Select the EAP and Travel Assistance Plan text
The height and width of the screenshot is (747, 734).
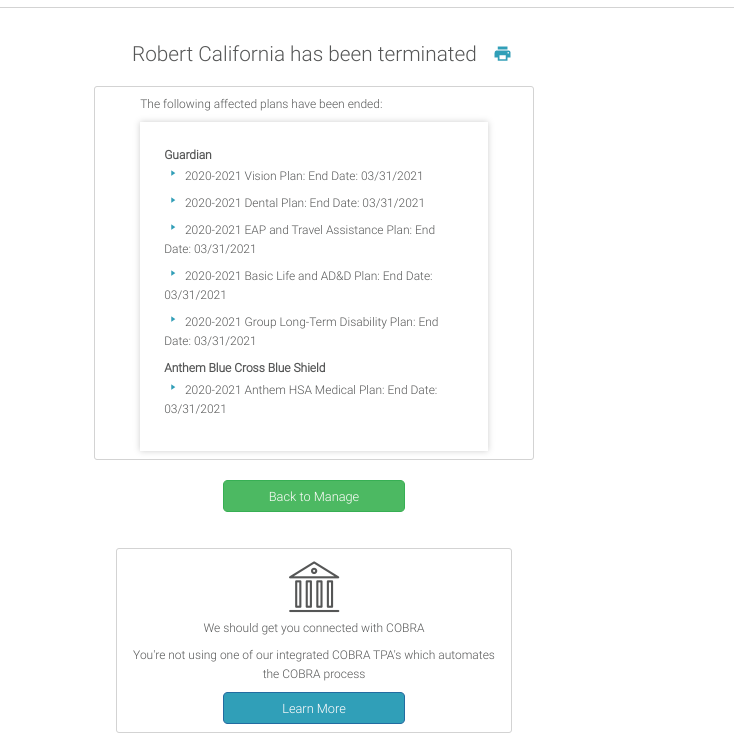coord(308,230)
